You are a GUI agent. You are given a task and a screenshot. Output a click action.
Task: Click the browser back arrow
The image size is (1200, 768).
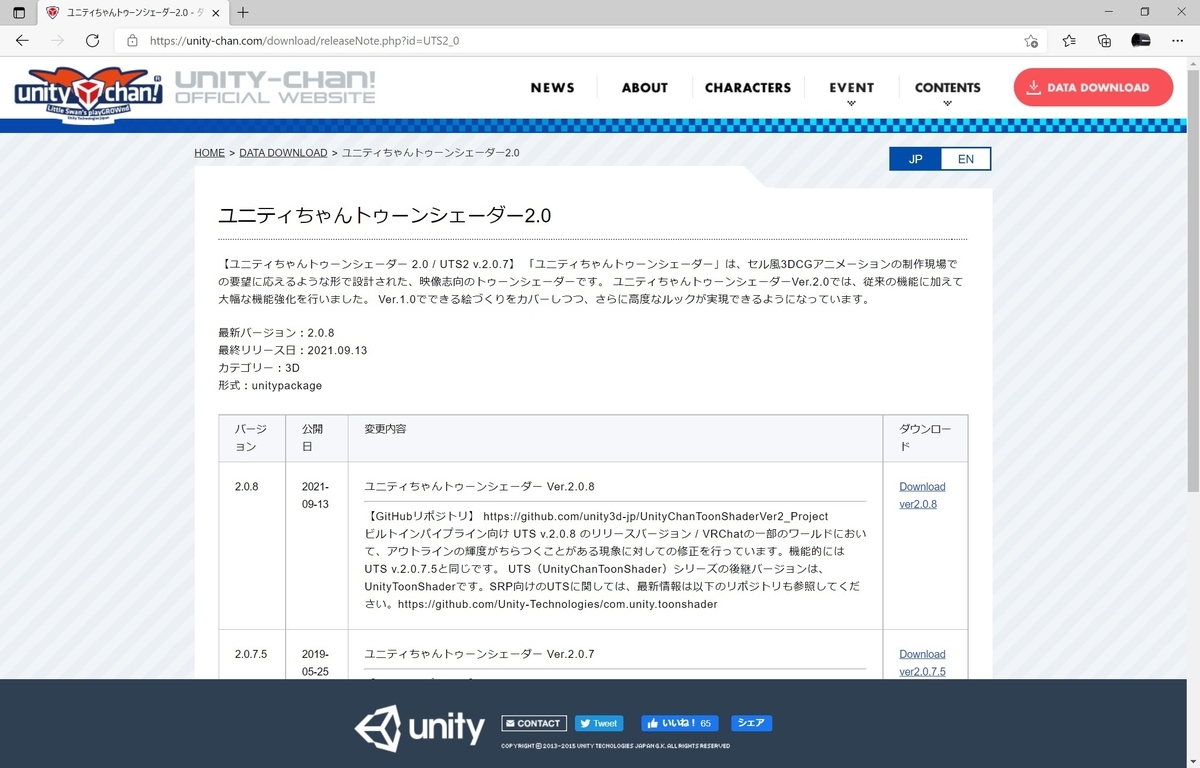22,41
